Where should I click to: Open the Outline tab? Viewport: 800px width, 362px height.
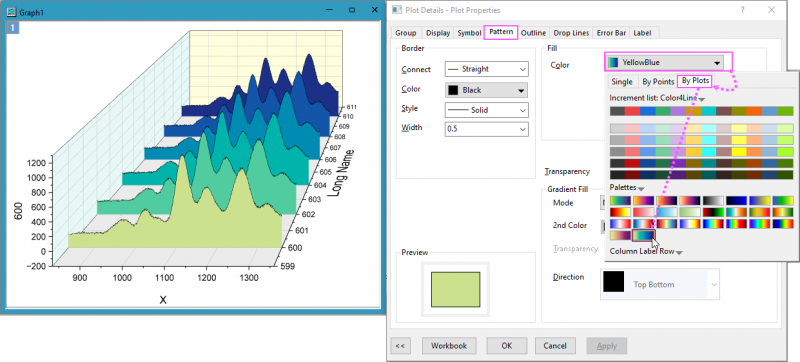click(x=534, y=33)
